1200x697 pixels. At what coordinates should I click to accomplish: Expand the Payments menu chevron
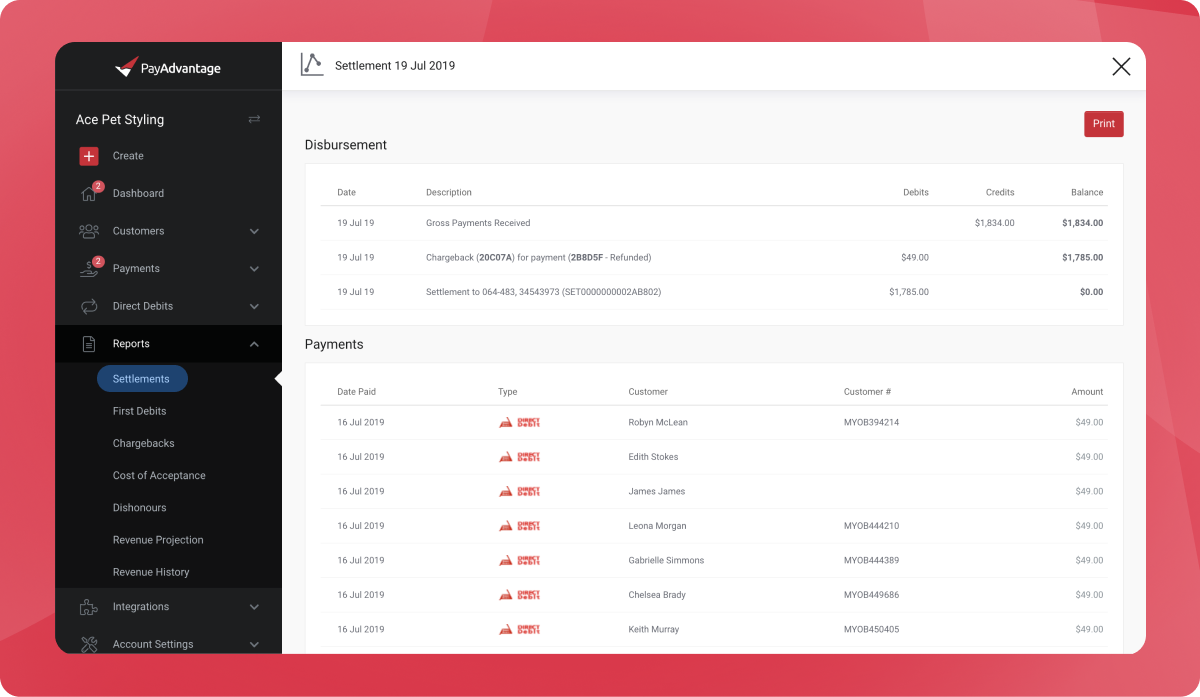tap(254, 269)
